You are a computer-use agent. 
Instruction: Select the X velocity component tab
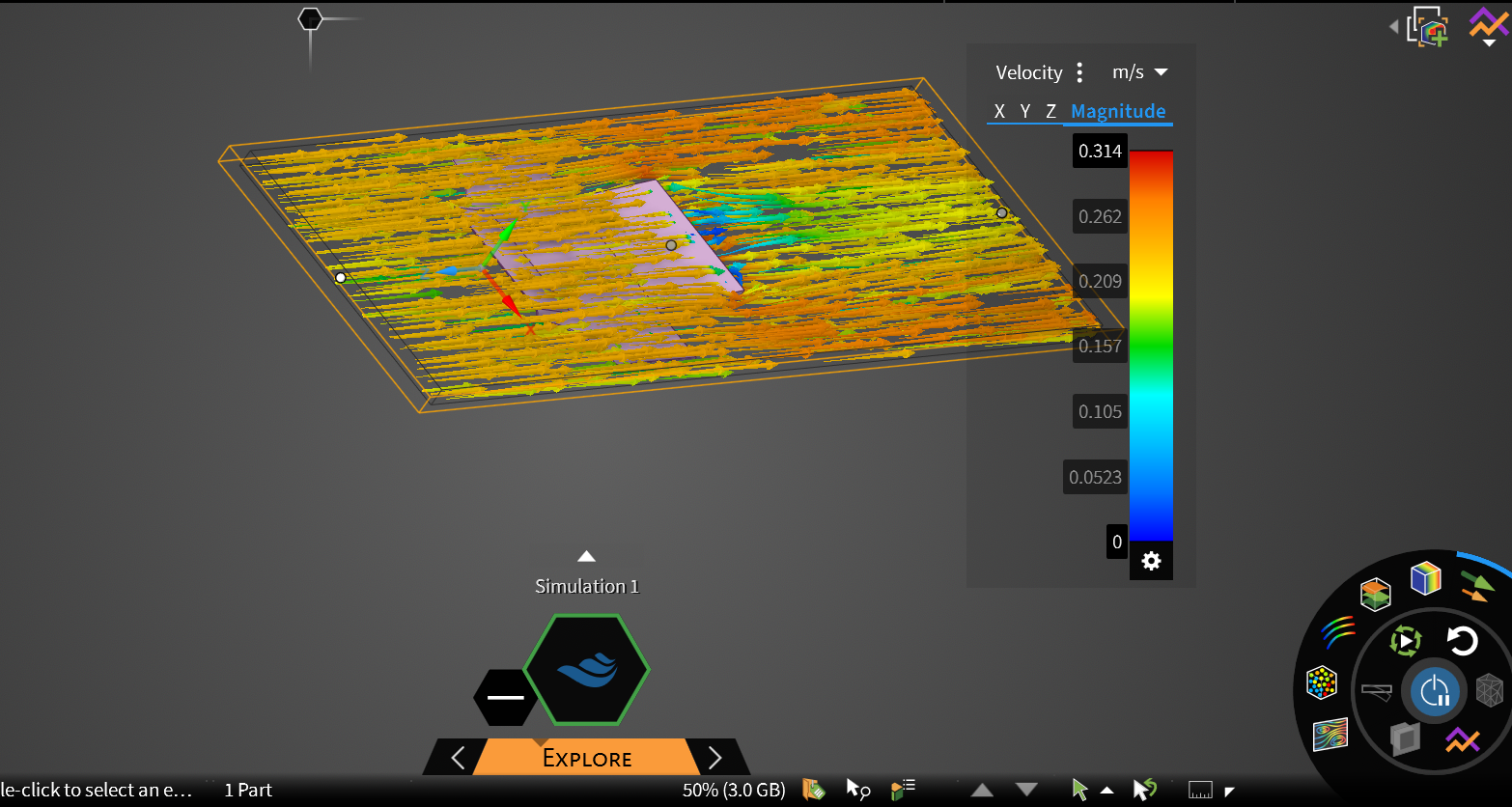(999, 112)
